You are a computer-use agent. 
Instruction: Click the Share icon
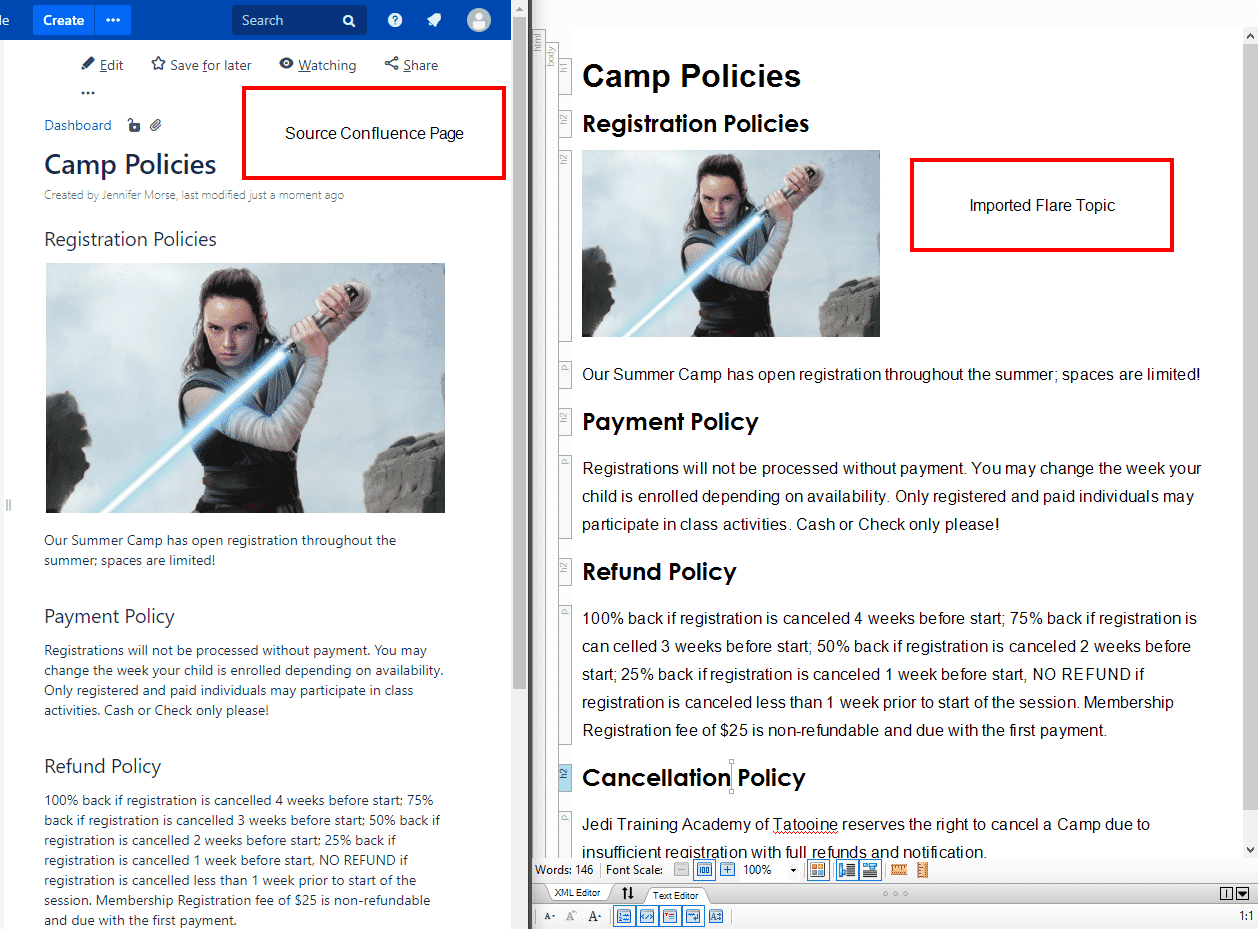pos(391,64)
